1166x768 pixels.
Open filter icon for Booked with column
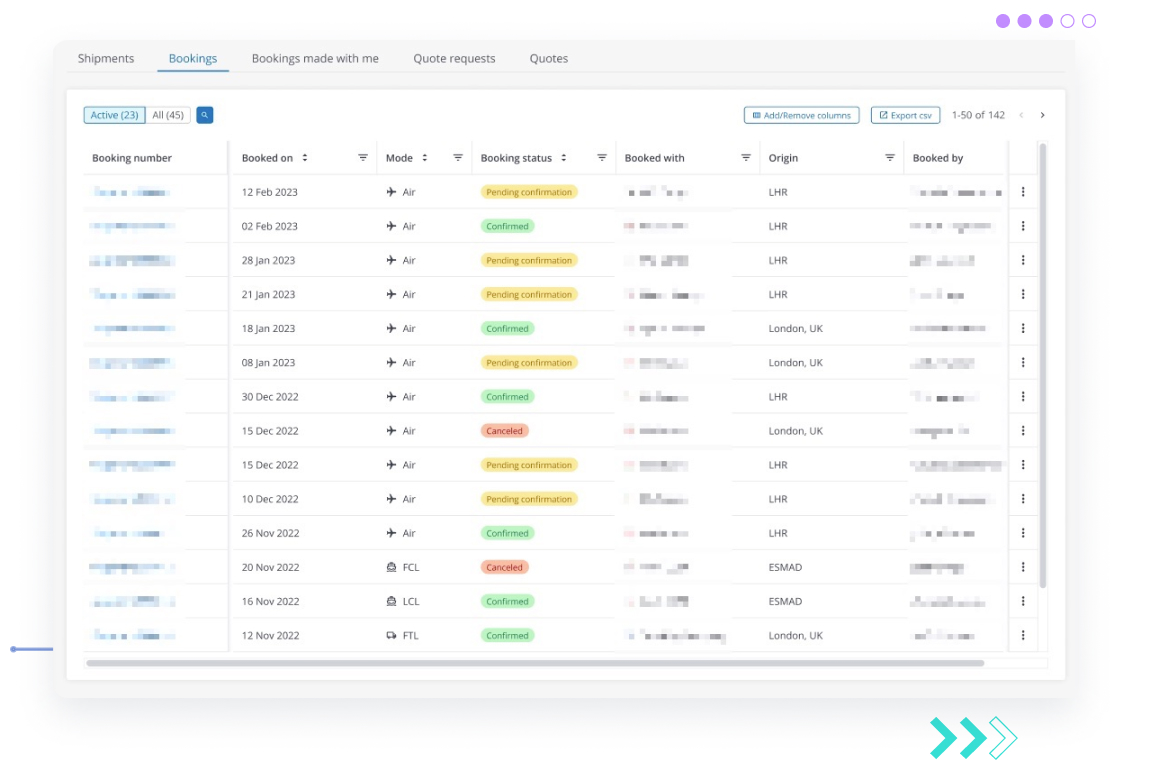point(746,158)
